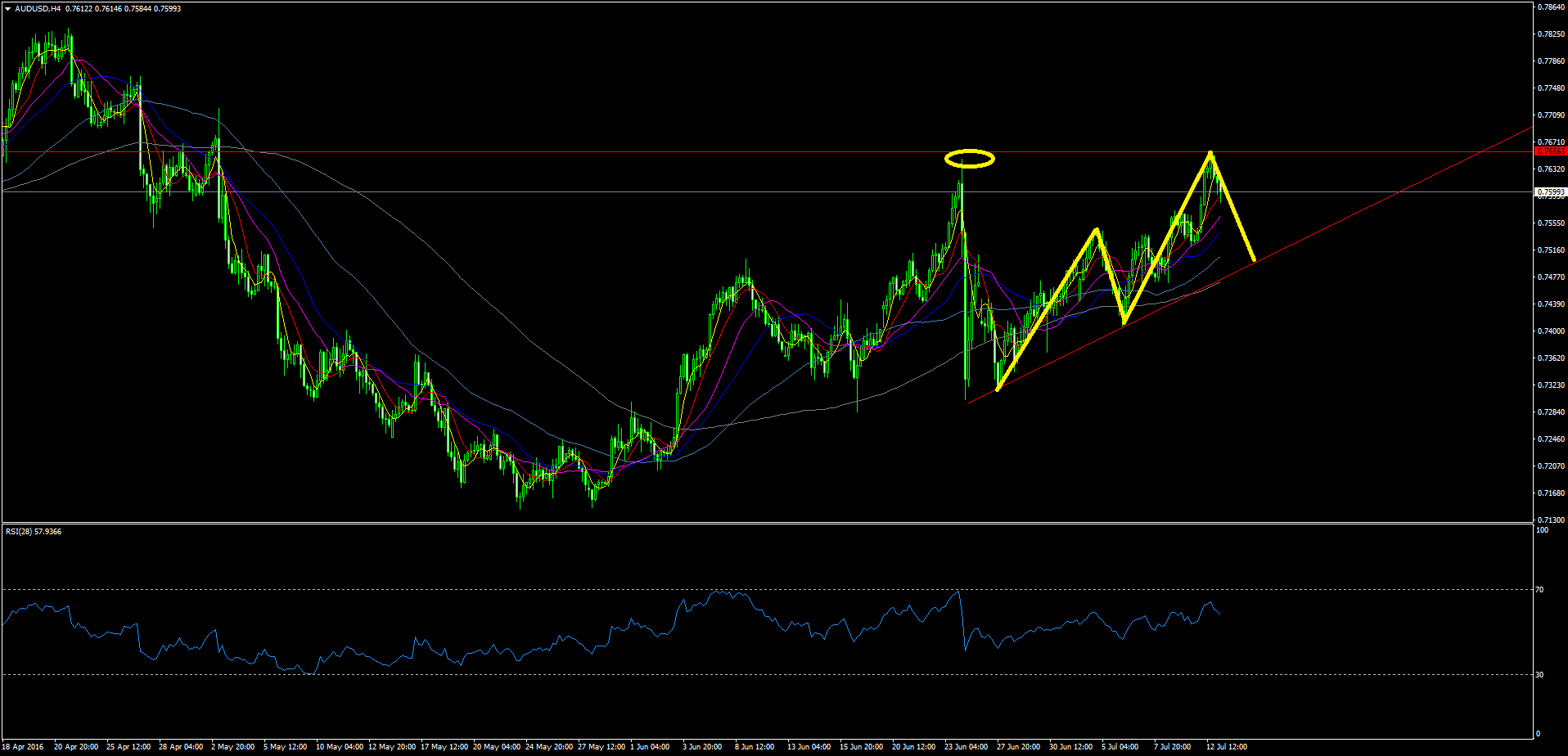Image resolution: width=1568 pixels, height=756 pixels.
Task: Click the 17 May 12:00 date label
Action: (x=444, y=747)
